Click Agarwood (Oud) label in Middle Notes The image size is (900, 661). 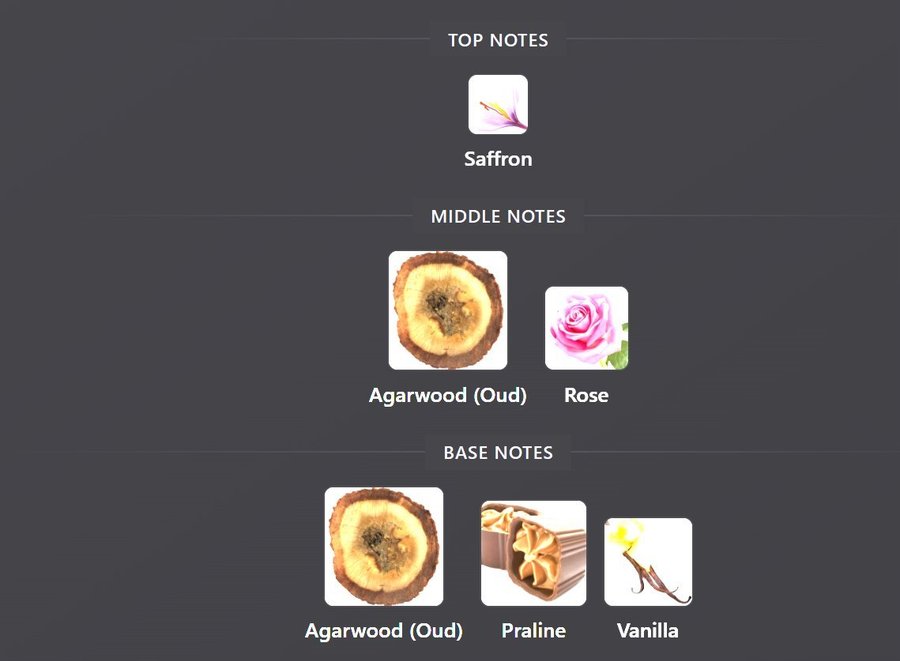pos(448,395)
